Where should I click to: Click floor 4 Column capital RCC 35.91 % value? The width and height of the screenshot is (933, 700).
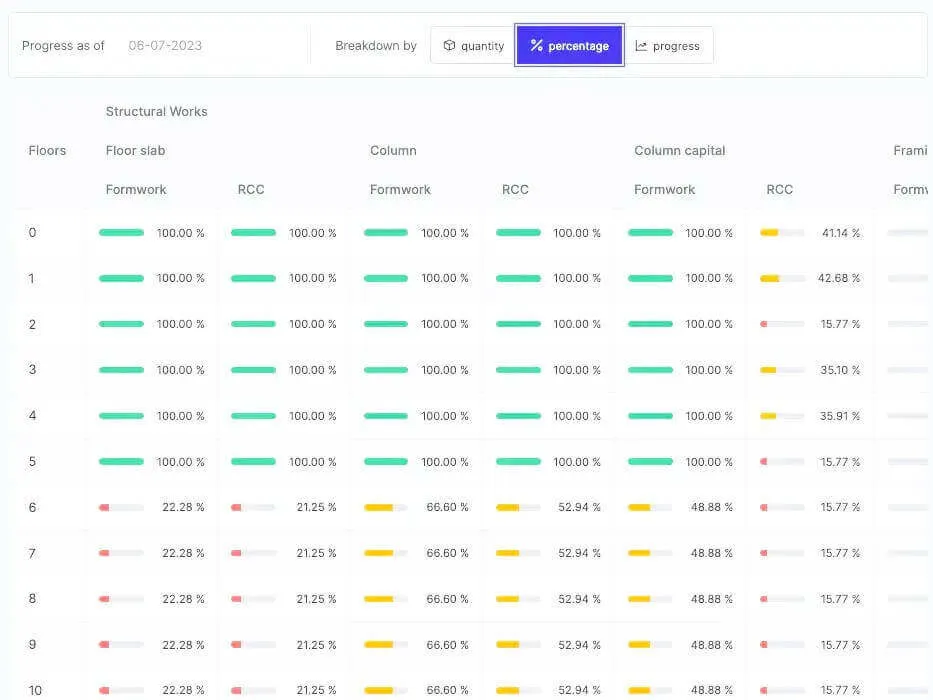click(839, 416)
